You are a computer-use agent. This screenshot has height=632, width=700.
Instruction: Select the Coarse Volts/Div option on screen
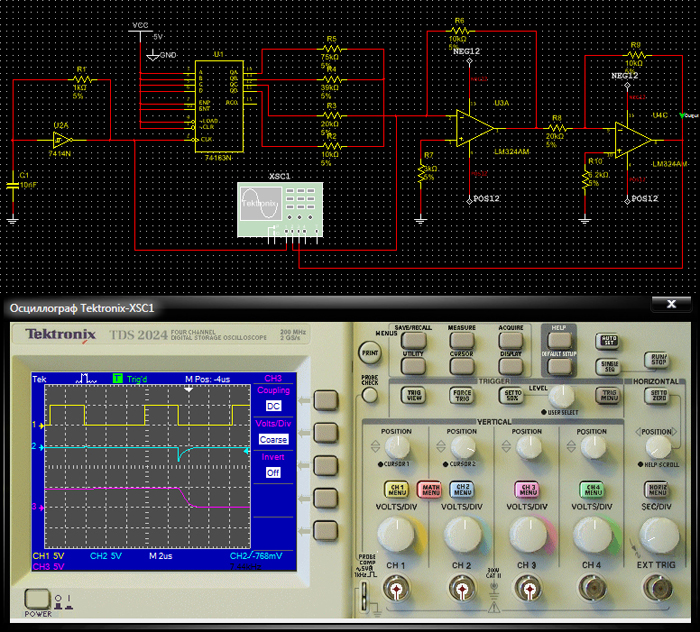pos(273,439)
